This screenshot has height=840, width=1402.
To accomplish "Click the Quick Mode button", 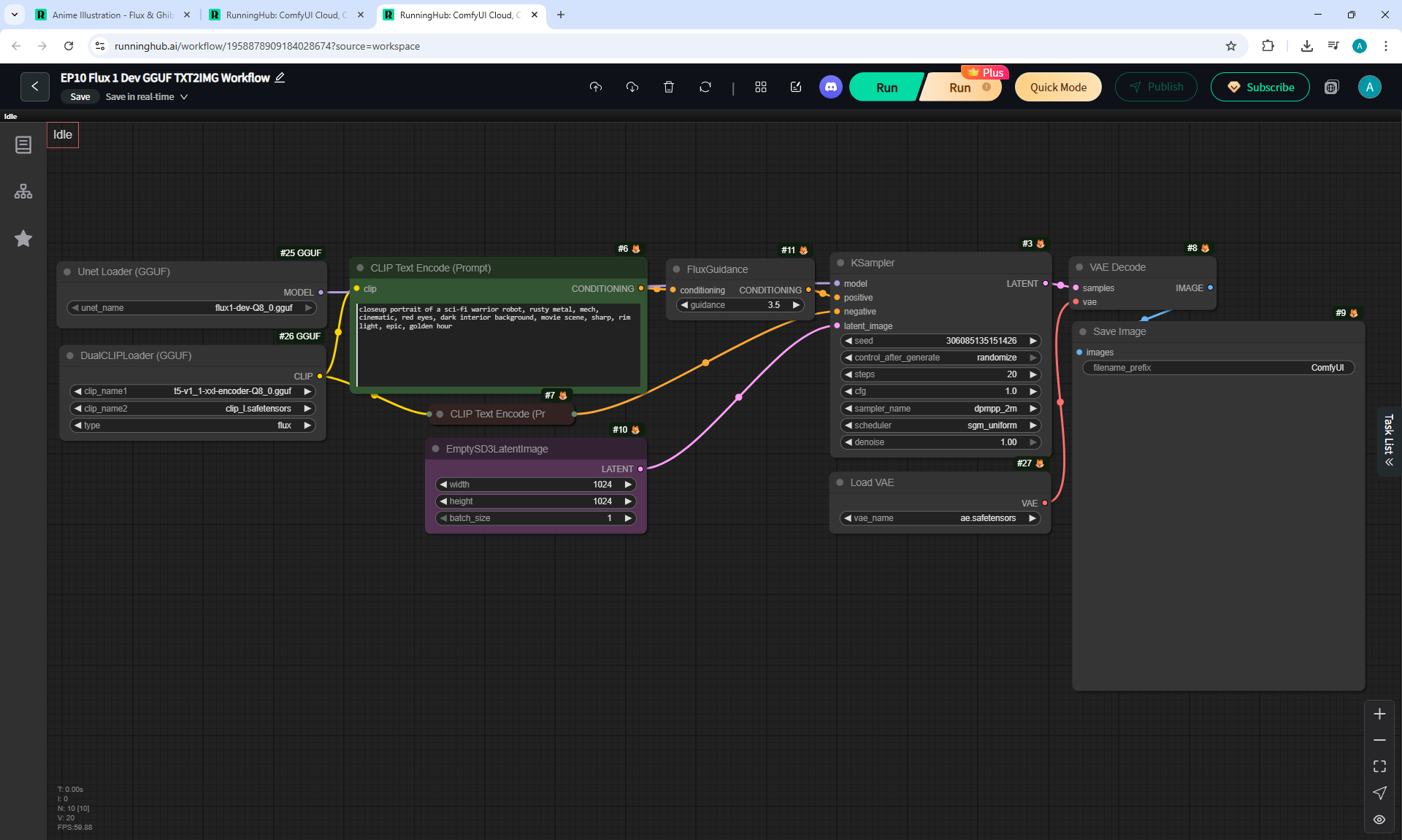I will [x=1057, y=88].
